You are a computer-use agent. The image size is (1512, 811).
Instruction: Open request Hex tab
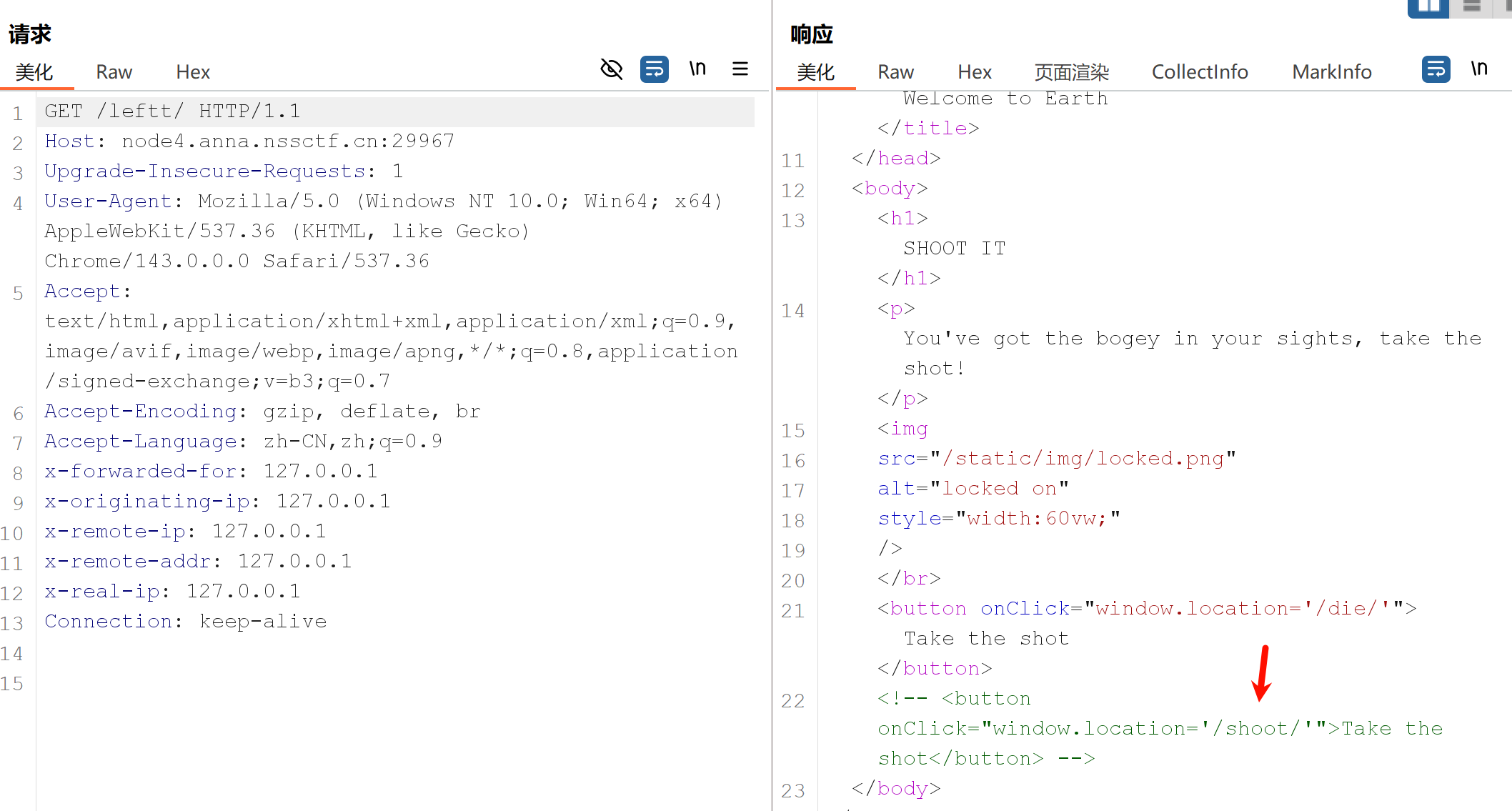point(193,72)
